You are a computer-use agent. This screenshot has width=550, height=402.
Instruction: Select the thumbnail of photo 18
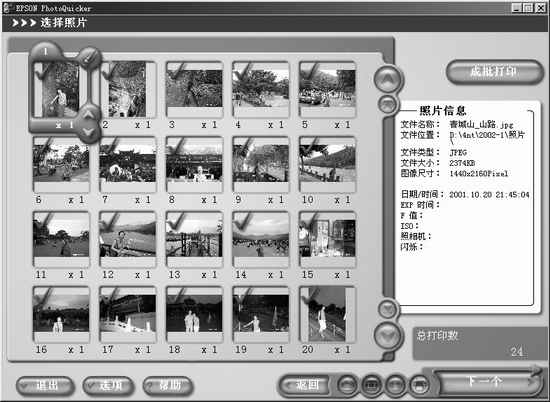point(194,314)
